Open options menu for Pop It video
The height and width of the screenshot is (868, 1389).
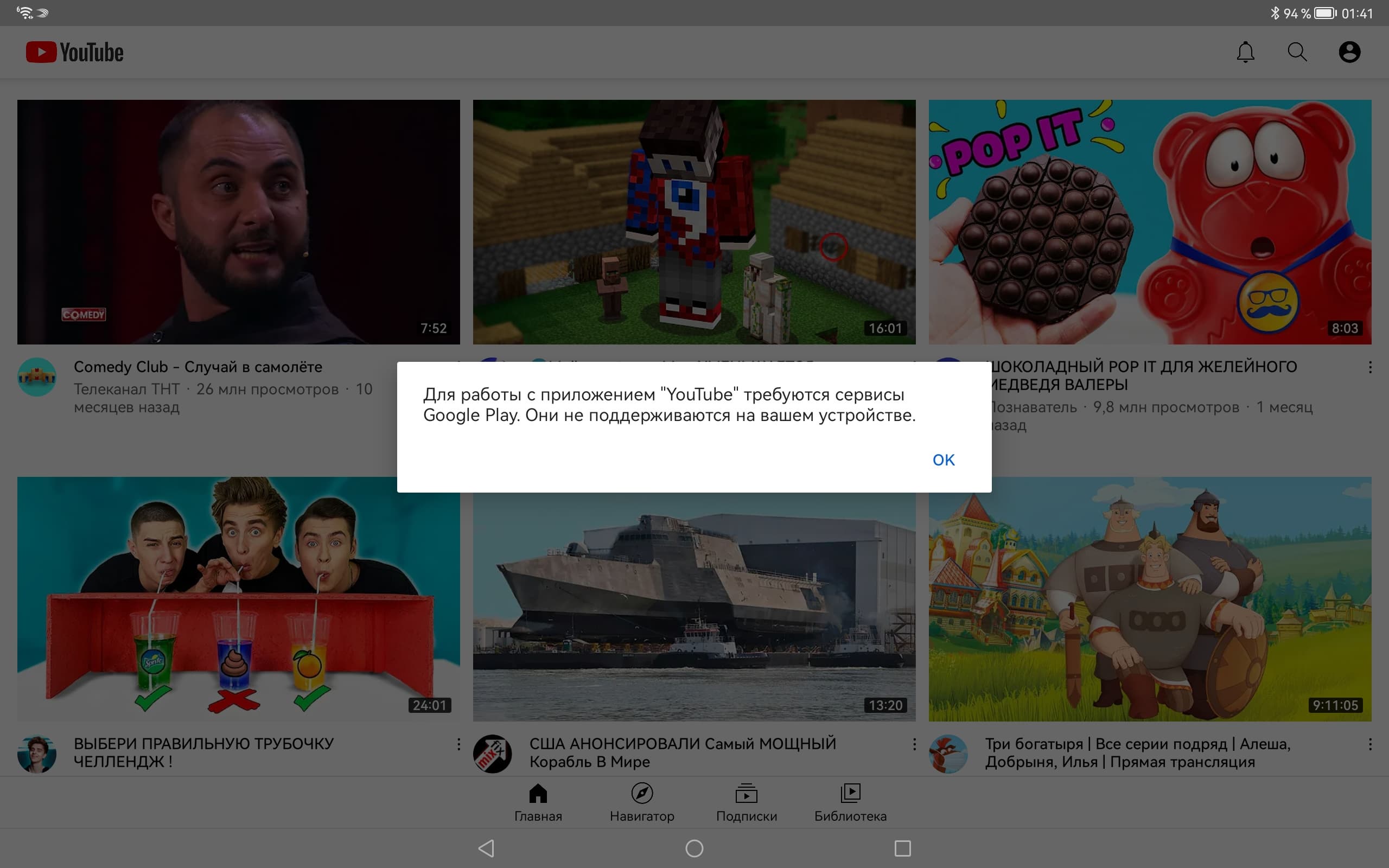click(x=1369, y=367)
